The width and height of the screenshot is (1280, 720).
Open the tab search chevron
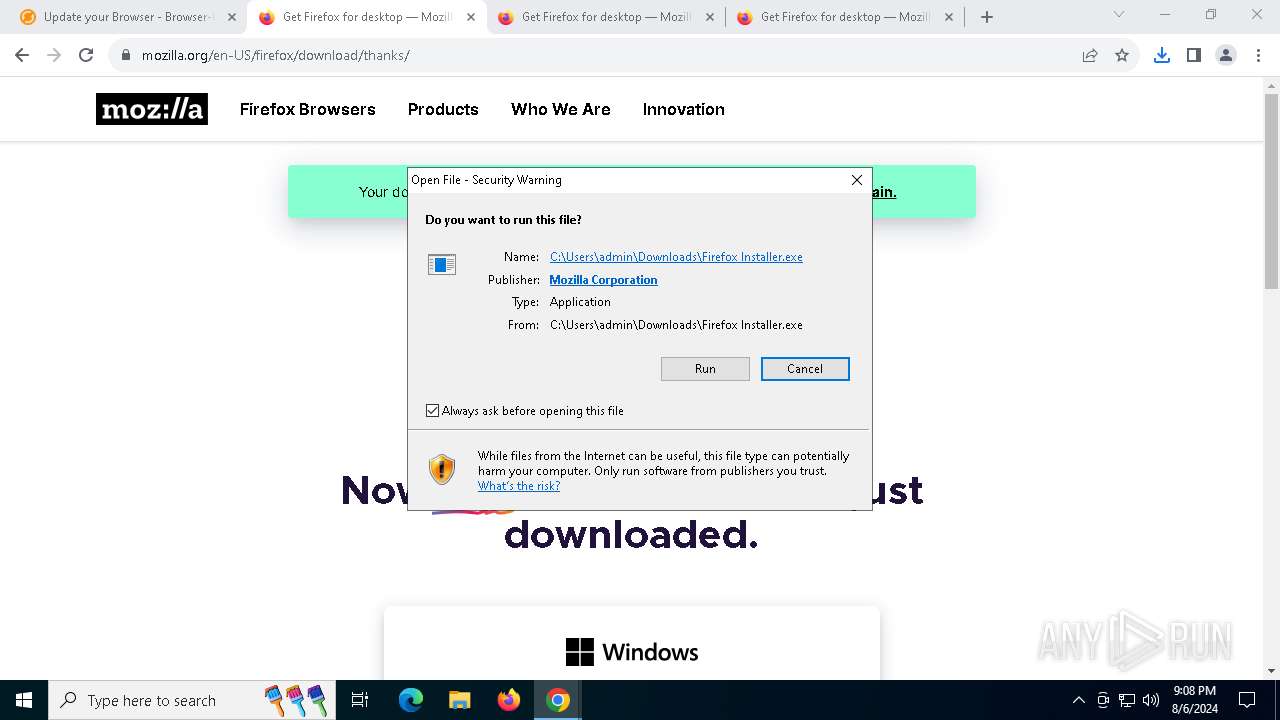point(1119,14)
